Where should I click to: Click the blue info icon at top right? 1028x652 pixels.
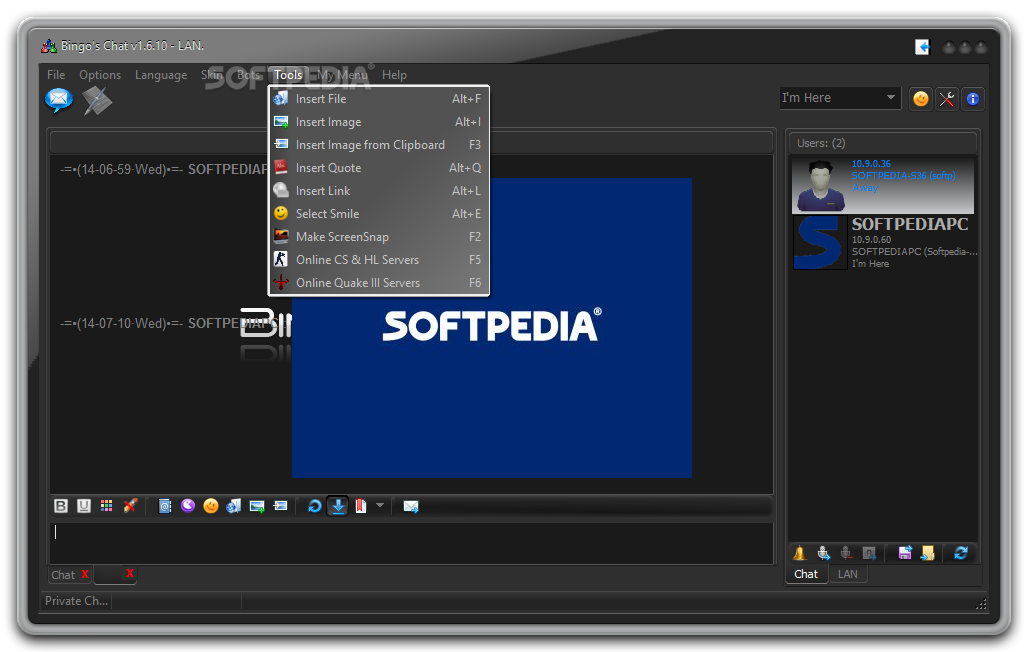(973, 99)
